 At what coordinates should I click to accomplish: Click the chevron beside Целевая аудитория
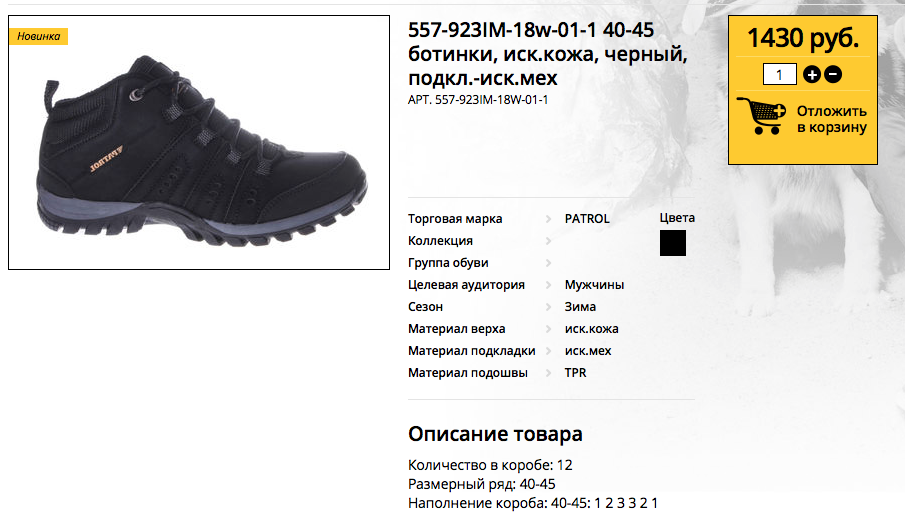click(x=548, y=285)
